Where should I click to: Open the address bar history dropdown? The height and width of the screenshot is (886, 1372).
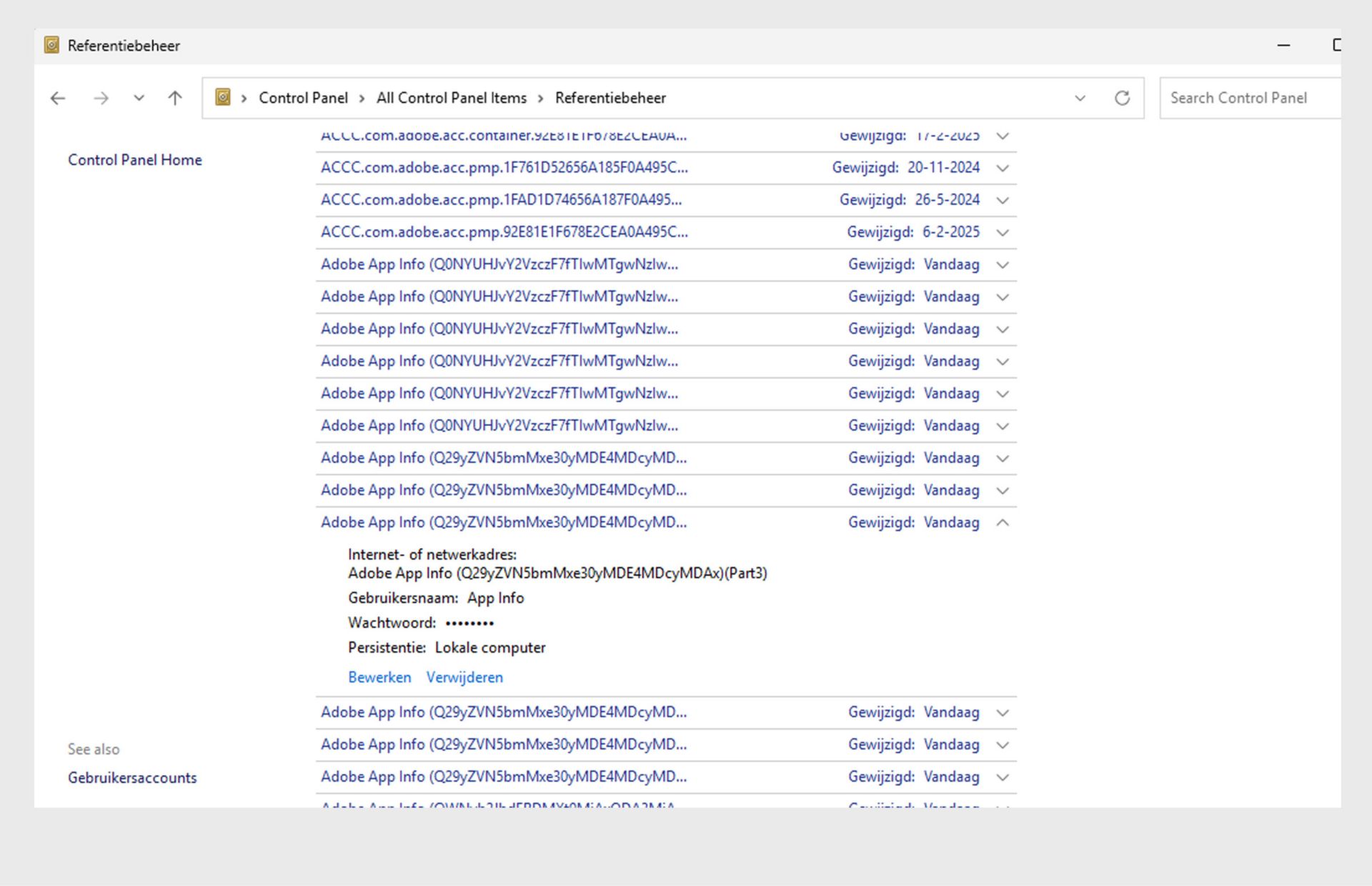click(1080, 98)
